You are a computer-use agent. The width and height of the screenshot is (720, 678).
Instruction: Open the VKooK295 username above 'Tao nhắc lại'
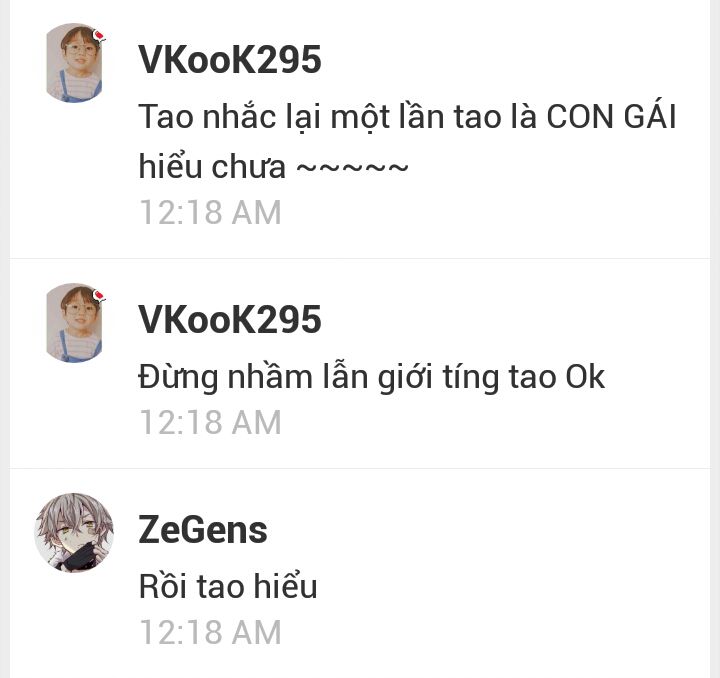pyautogui.click(x=230, y=60)
